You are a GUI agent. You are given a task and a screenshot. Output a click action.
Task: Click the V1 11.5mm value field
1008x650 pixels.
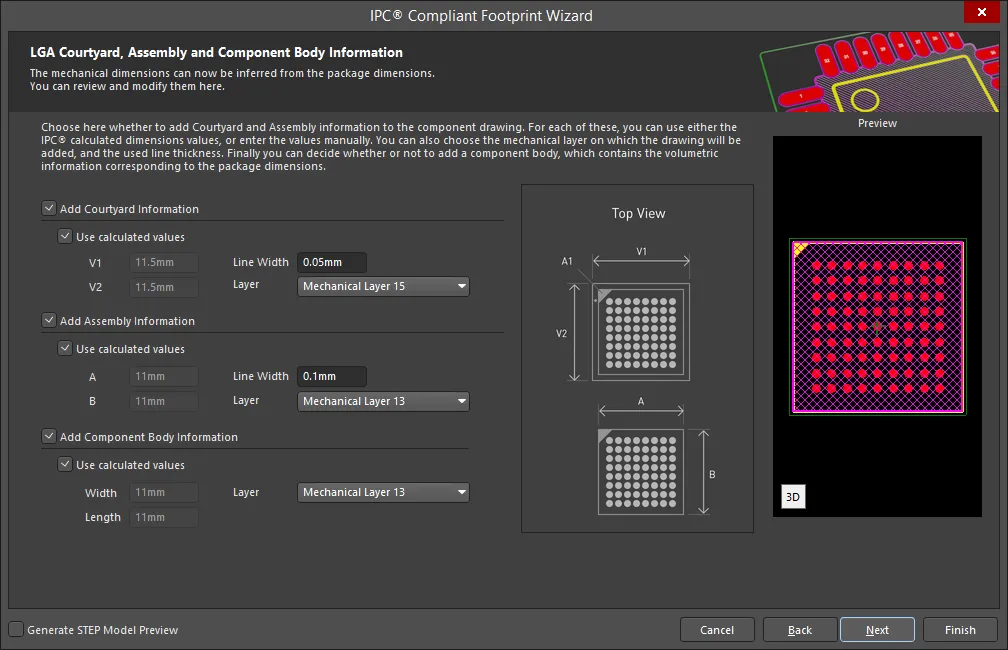164,262
